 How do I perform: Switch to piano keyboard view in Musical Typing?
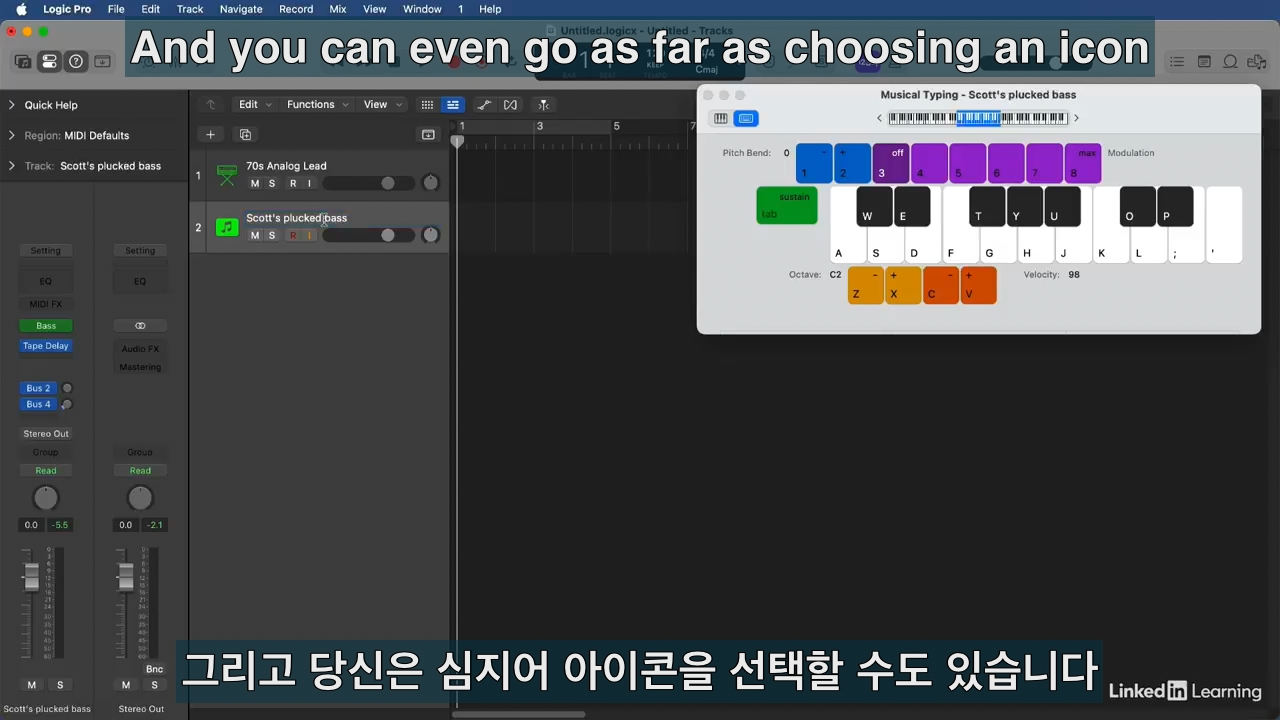(x=720, y=118)
